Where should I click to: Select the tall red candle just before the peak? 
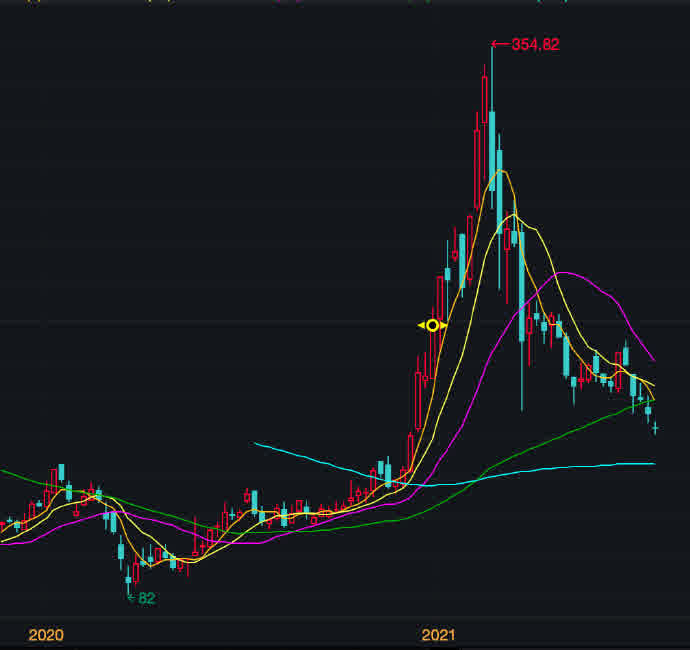tap(484, 100)
